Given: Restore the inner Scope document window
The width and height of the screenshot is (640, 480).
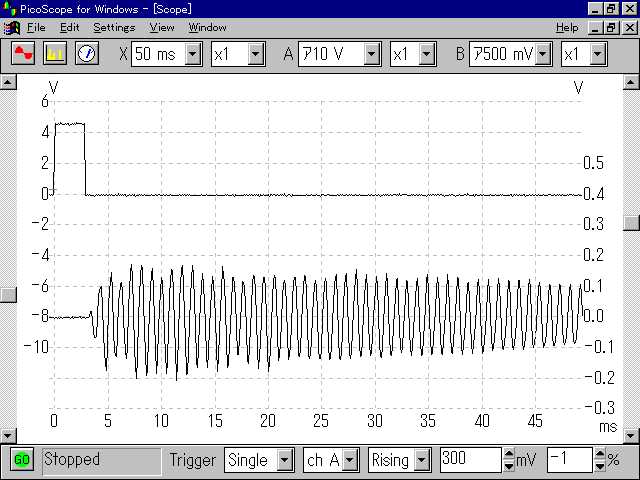Looking at the screenshot, I should pyautogui.click(x=612, y=28).
